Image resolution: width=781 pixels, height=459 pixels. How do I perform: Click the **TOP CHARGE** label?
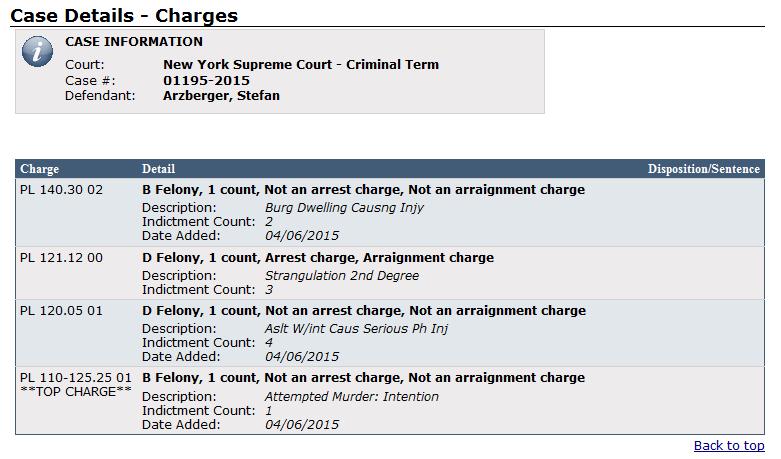point(76,391)
